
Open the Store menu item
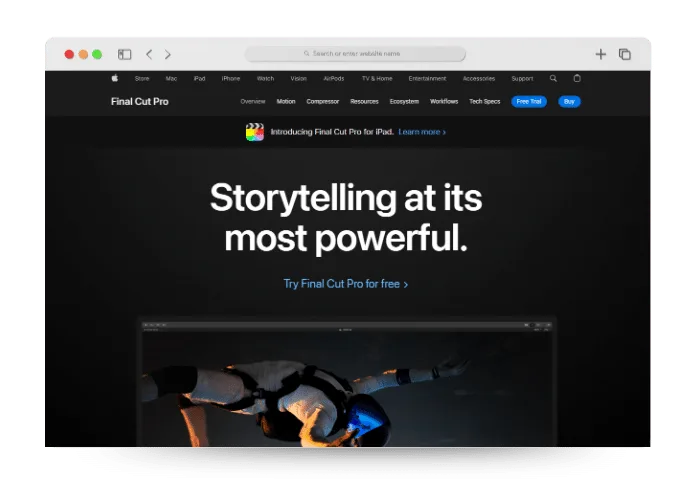pos(142,79)
